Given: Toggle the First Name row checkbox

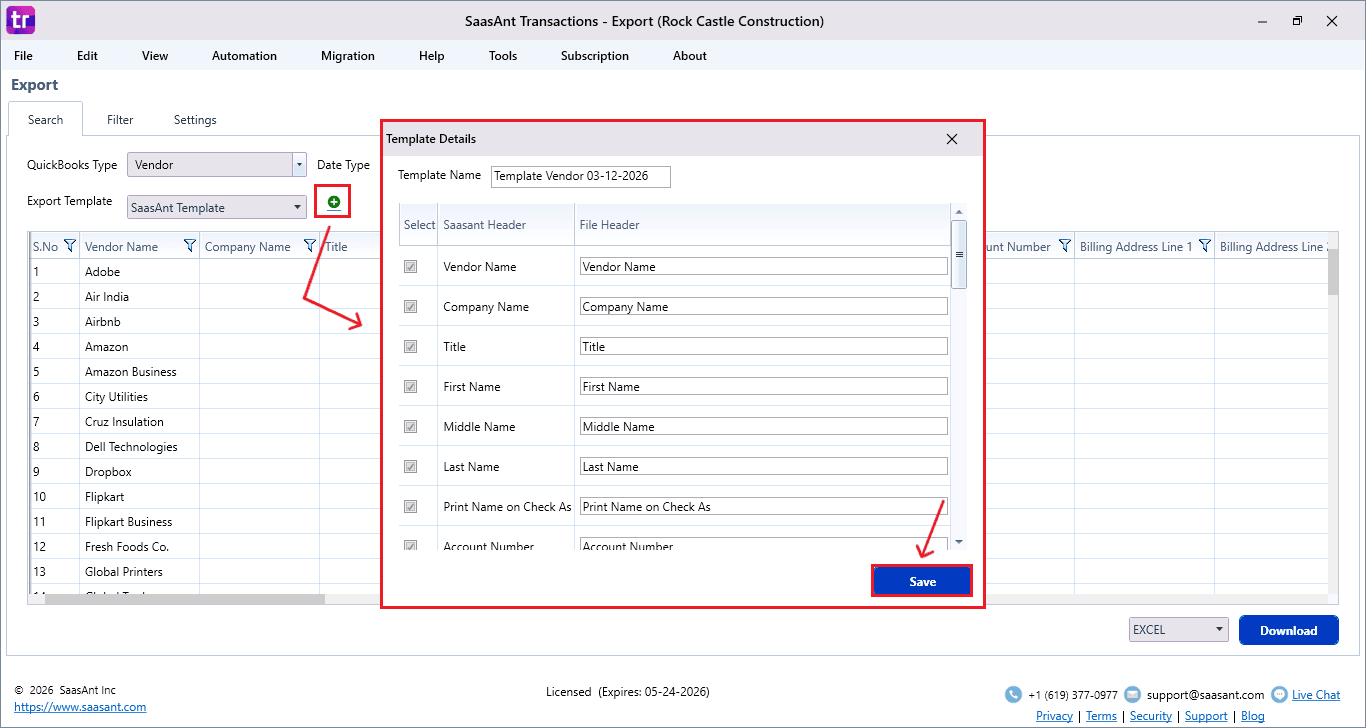Looking at the screenshot, I should [x=410, y=387].
